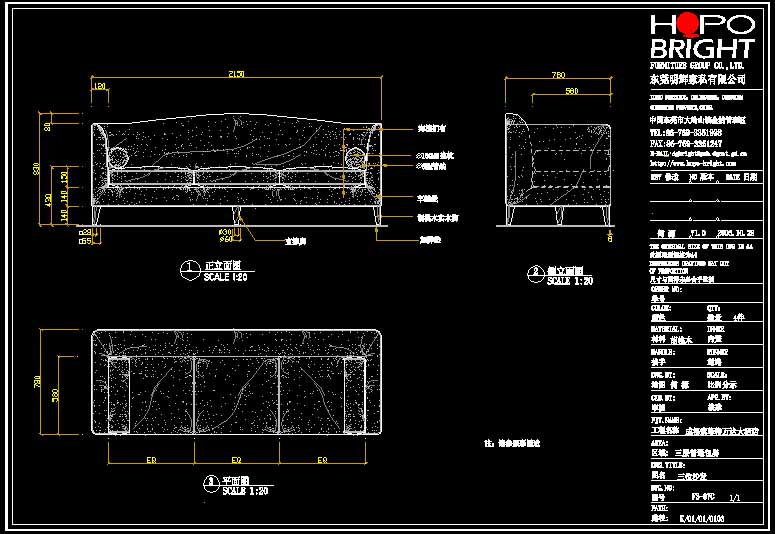775x534 pixels.
Task: Click the circled number 2 view marker
Action: point(536,274)
